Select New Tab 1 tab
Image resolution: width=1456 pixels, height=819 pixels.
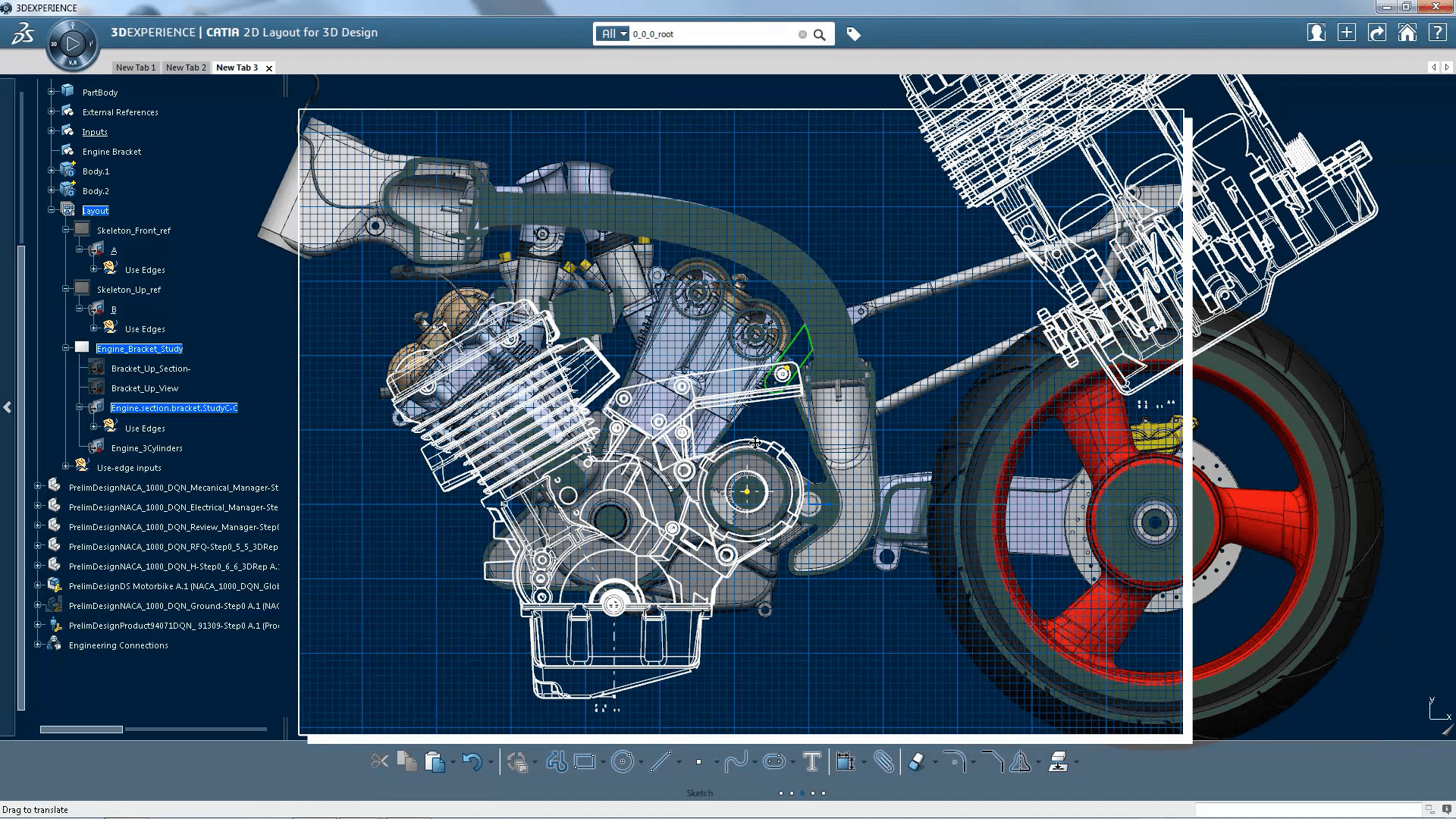point(135,67)
